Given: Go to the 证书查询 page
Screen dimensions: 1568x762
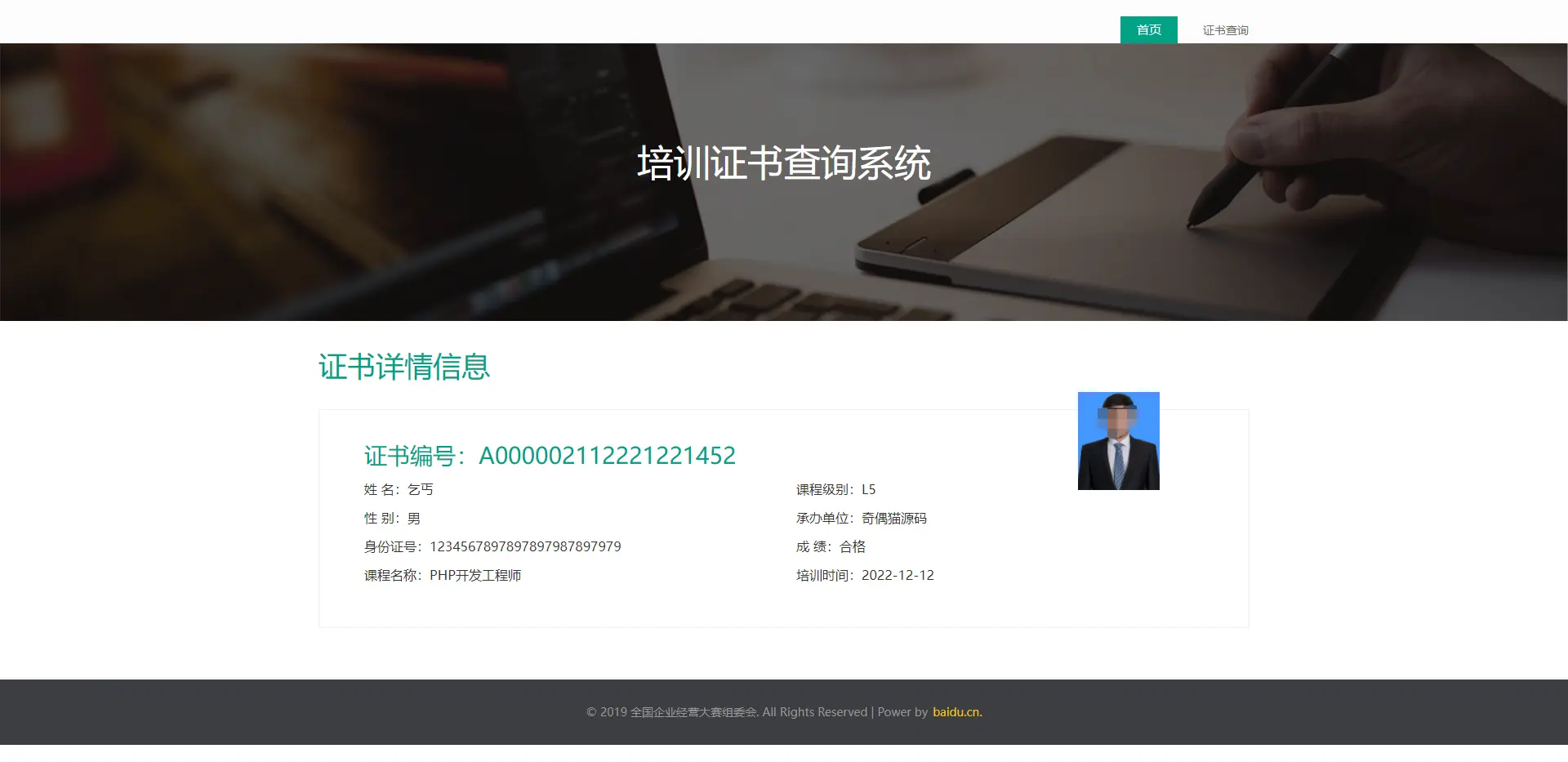Looking at the screenshot, I should coord(1225,30).
